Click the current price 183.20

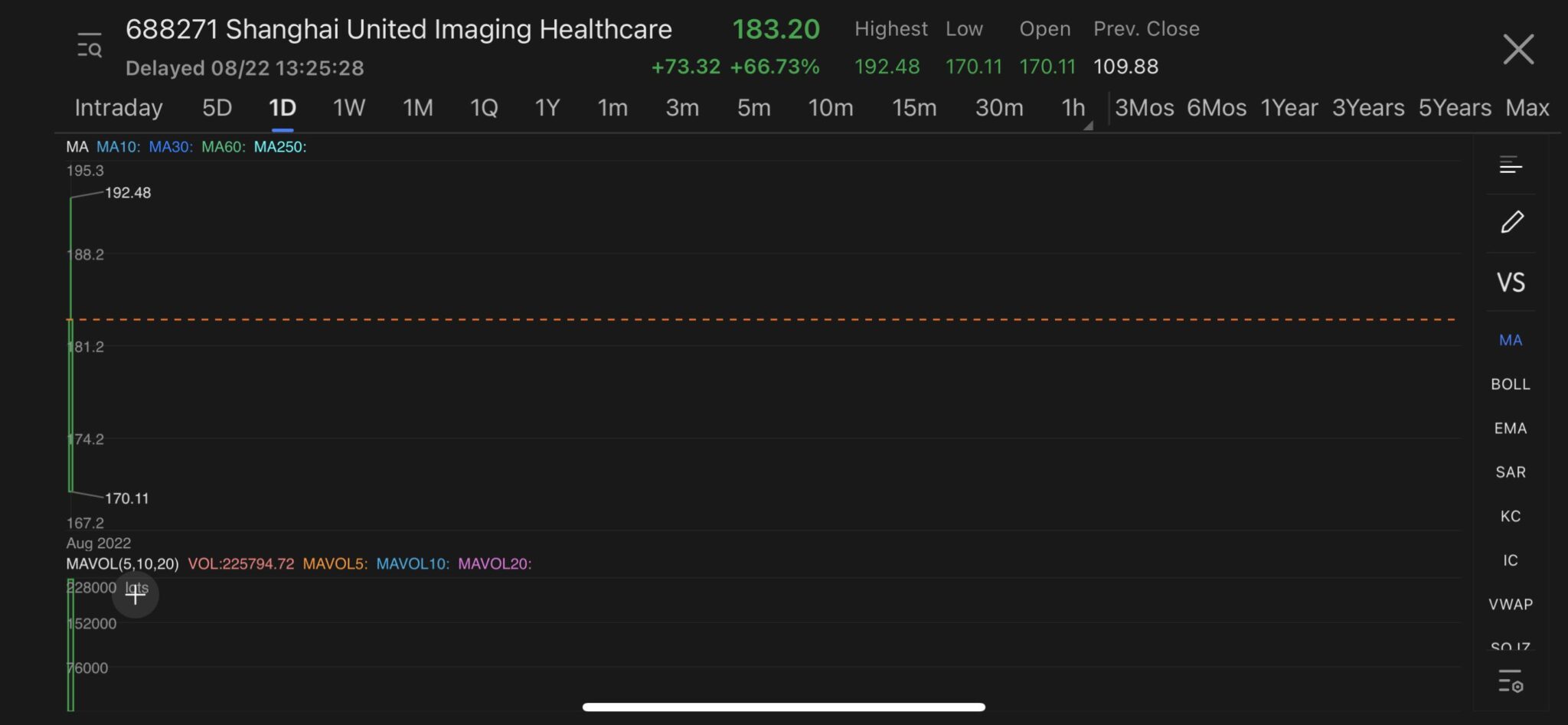pyautogui.click(x=776, y=29)
